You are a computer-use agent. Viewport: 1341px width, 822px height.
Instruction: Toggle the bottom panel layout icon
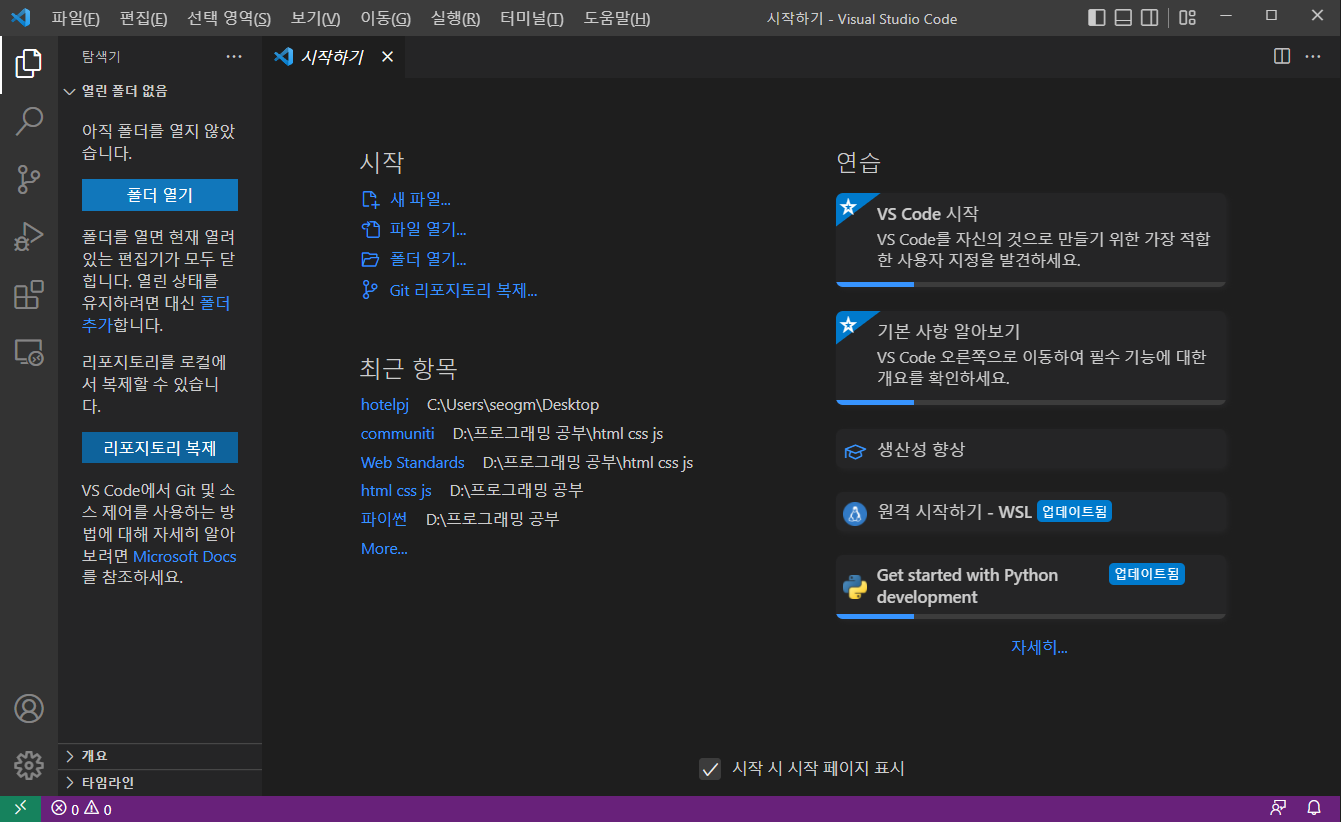coord(1124,18)
